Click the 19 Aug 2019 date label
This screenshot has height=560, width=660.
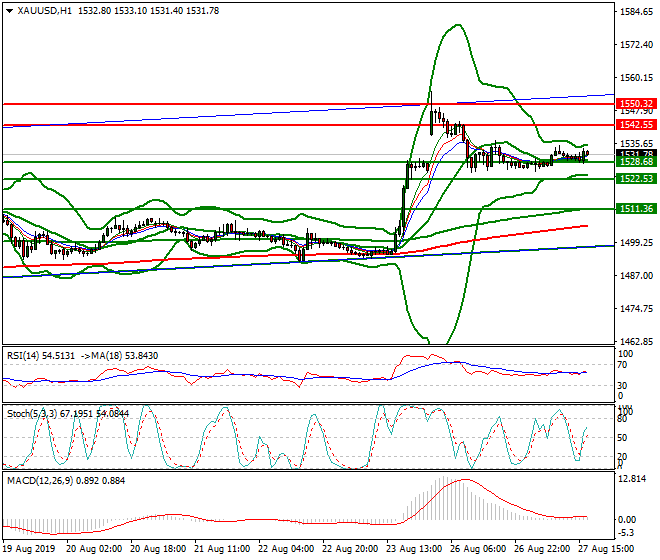tap(29, 549)
